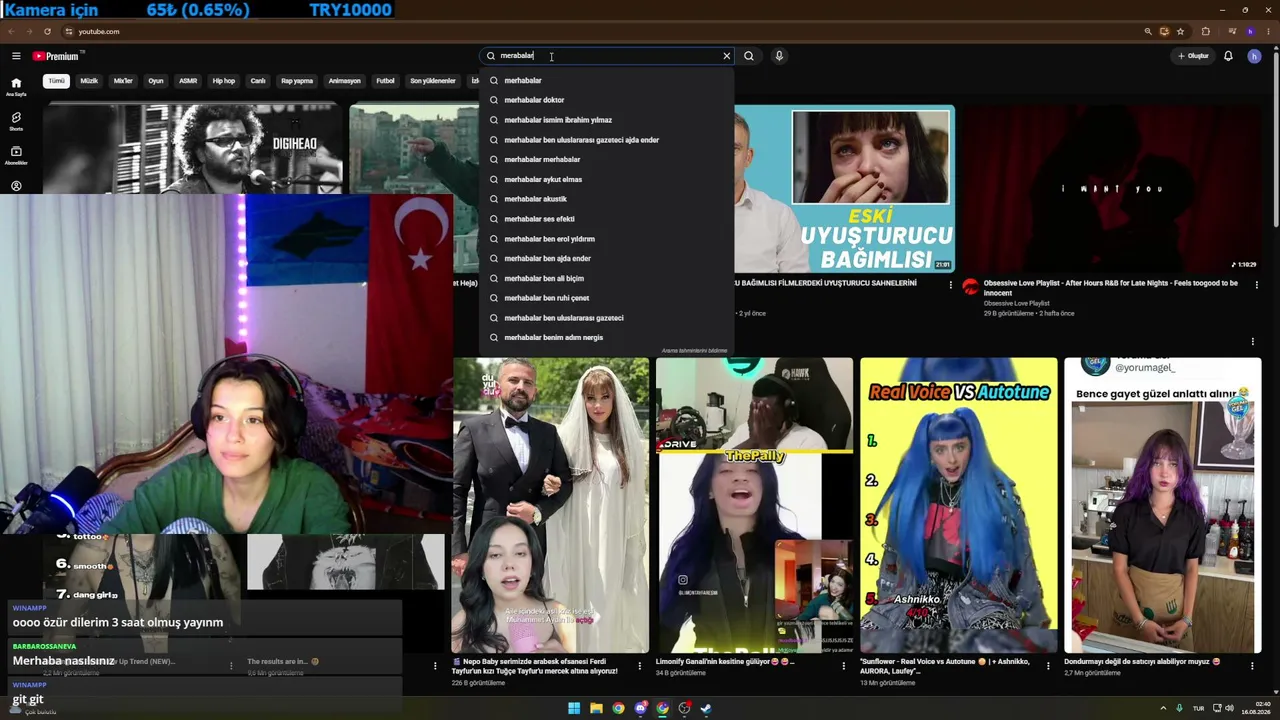
Task: Choose suggestion 'merhabalar ben ajda ender'
Action: [x=606, y=258]
